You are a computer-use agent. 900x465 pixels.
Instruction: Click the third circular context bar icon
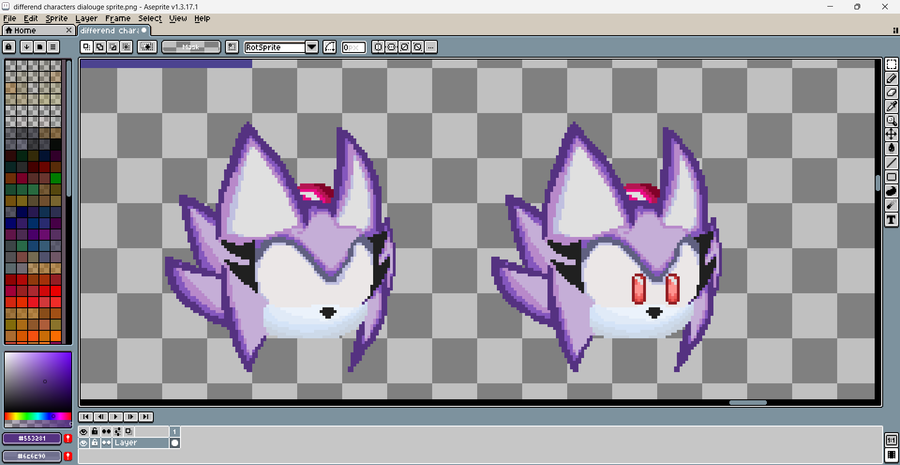click(405, 47)
